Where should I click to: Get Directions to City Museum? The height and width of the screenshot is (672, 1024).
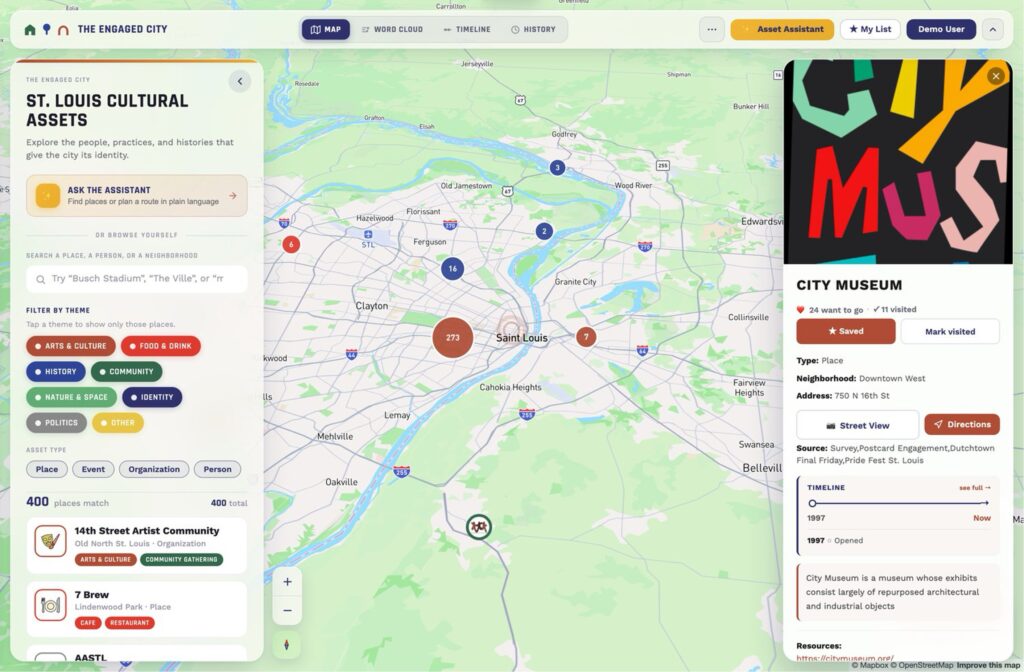coord(962,424)
